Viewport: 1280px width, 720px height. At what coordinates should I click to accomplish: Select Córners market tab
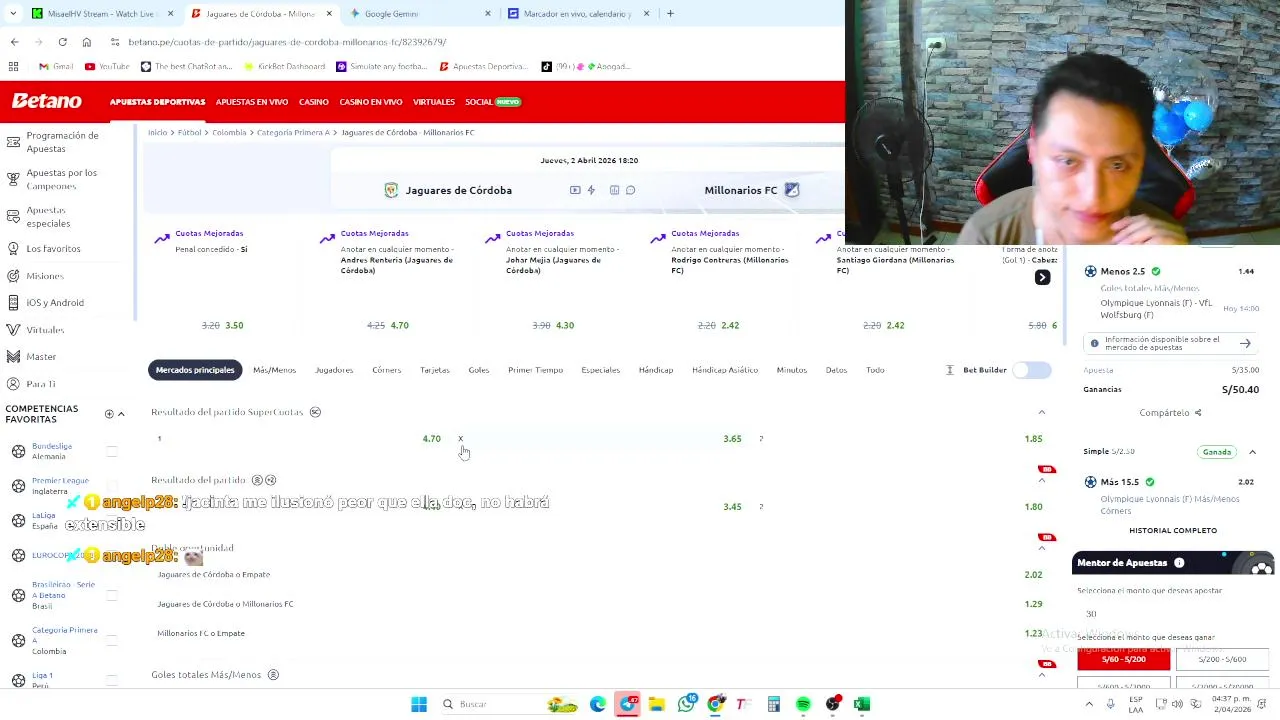click(x=386, y=370)
